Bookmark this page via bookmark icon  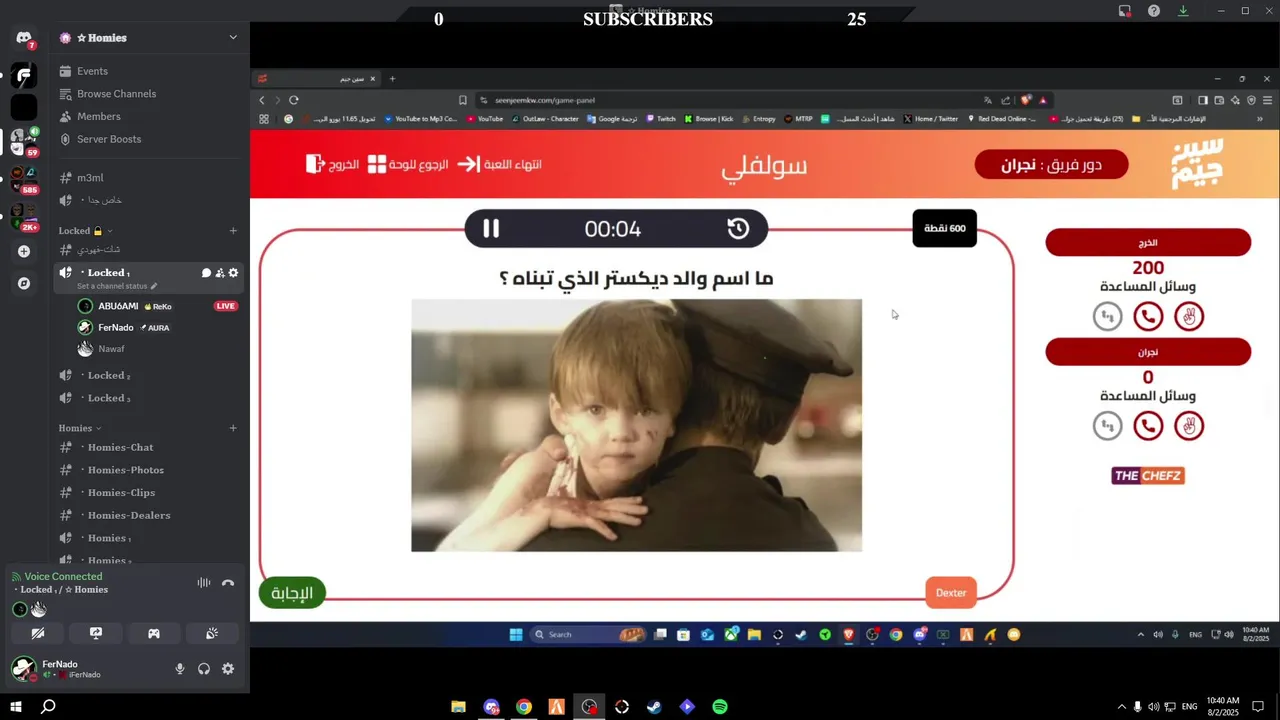(463, 100)
